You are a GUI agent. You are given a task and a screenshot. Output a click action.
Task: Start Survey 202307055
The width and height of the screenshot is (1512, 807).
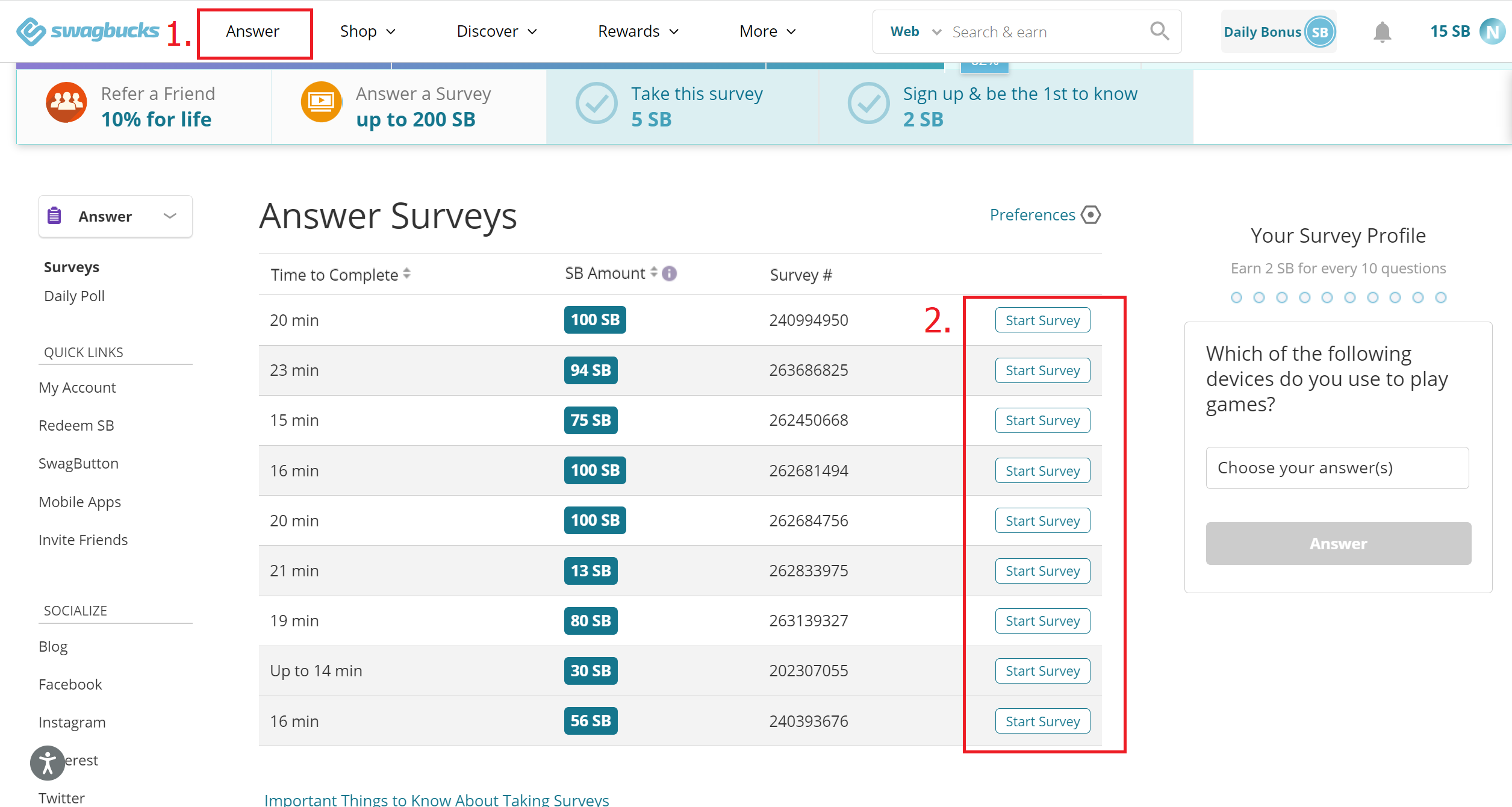[1042, 671]
